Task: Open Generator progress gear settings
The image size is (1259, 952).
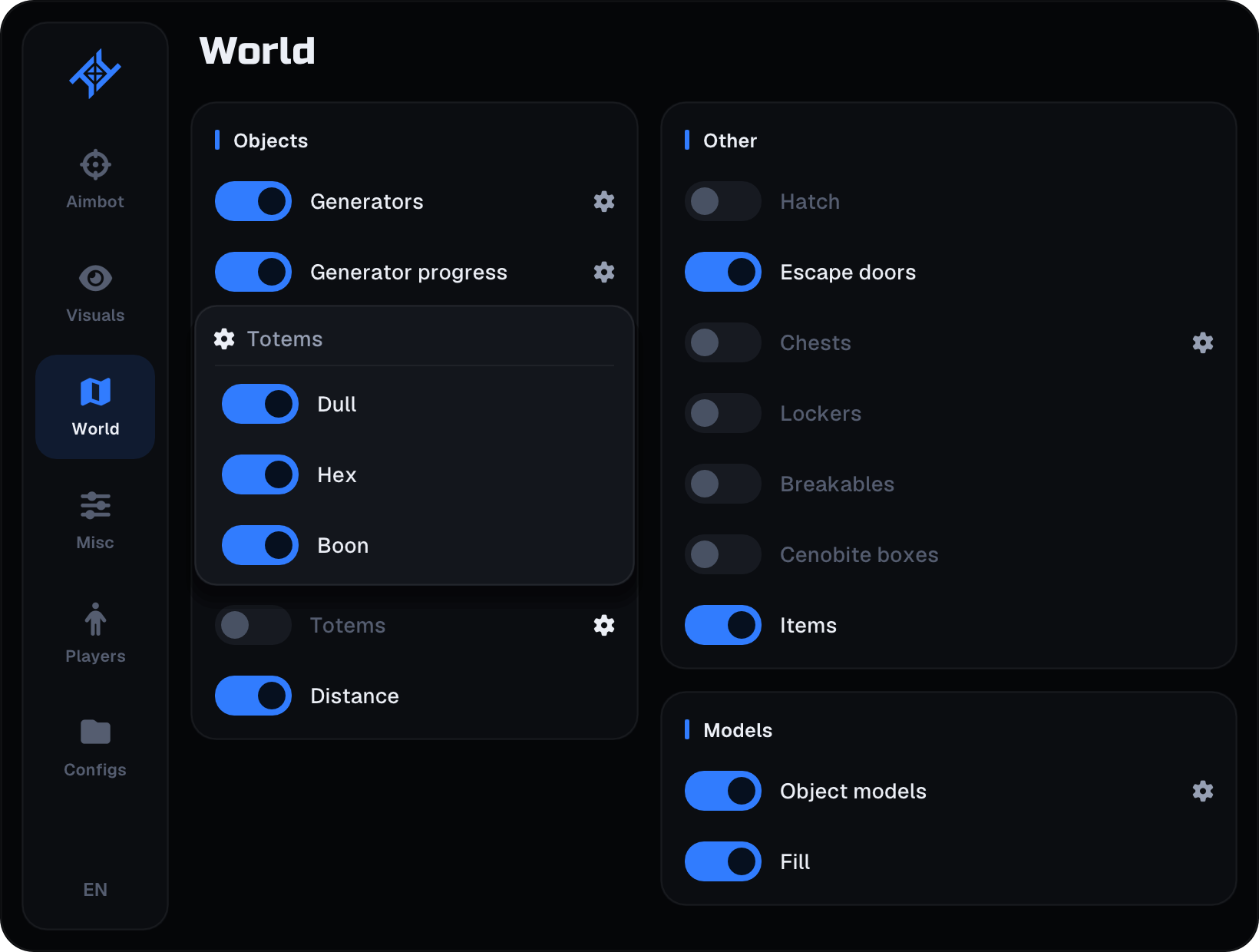Action: [604, 272]
